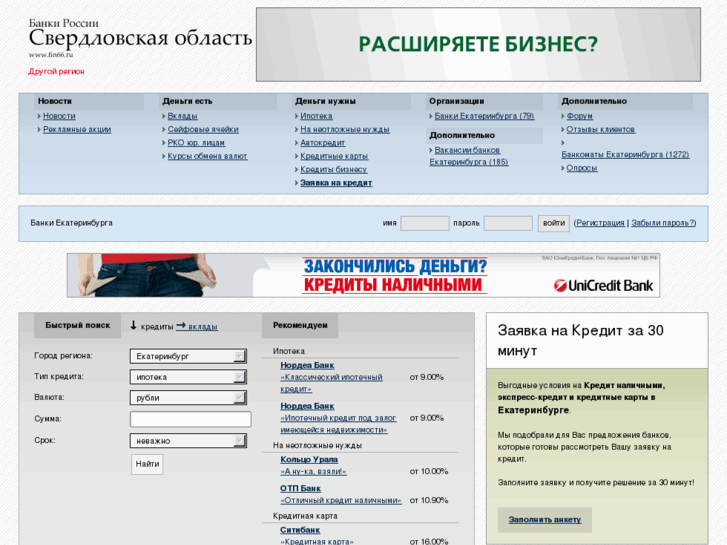
Task: Click the Заполнить анкету button
Action: point(544,520)
